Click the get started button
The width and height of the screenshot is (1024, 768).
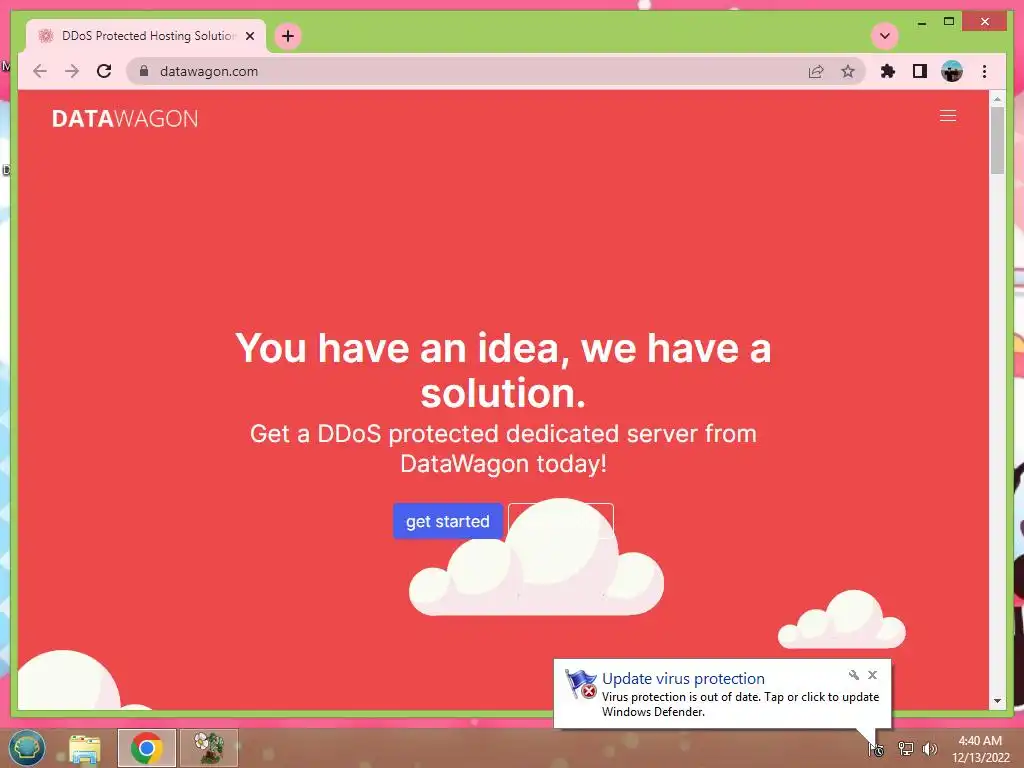pos(447,521)
